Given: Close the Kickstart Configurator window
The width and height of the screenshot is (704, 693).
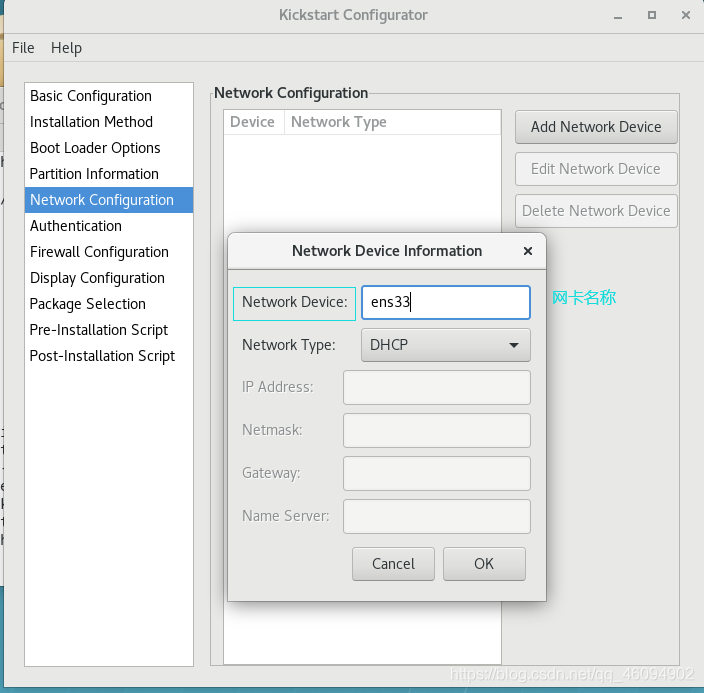Looking at the screenshot, I should tap(686, 15).
